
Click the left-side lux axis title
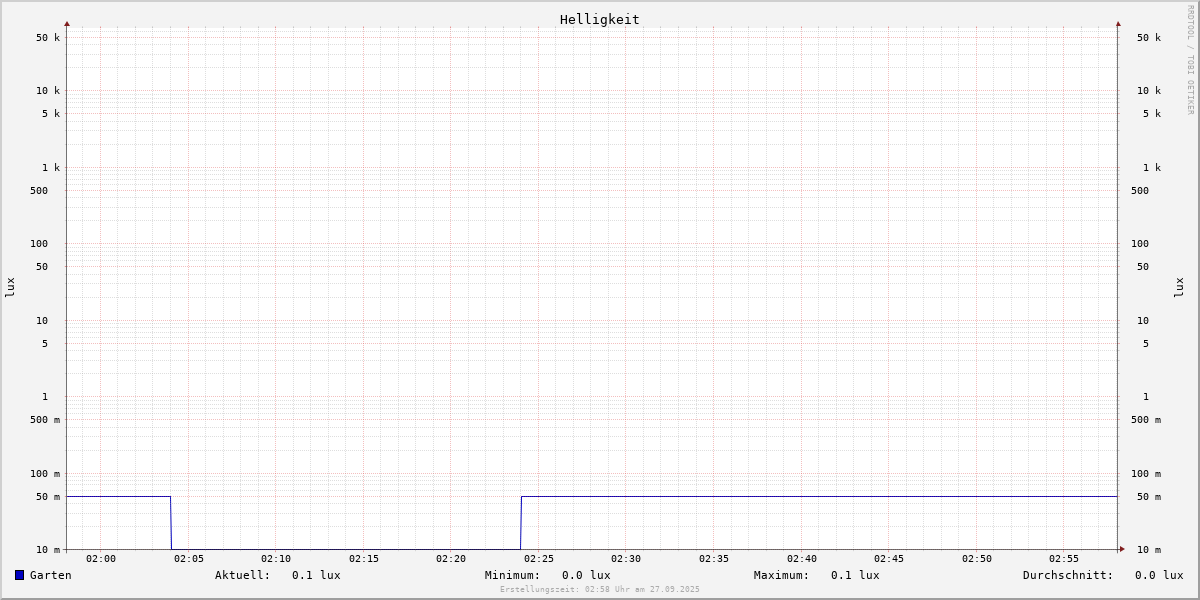[10, 287]
